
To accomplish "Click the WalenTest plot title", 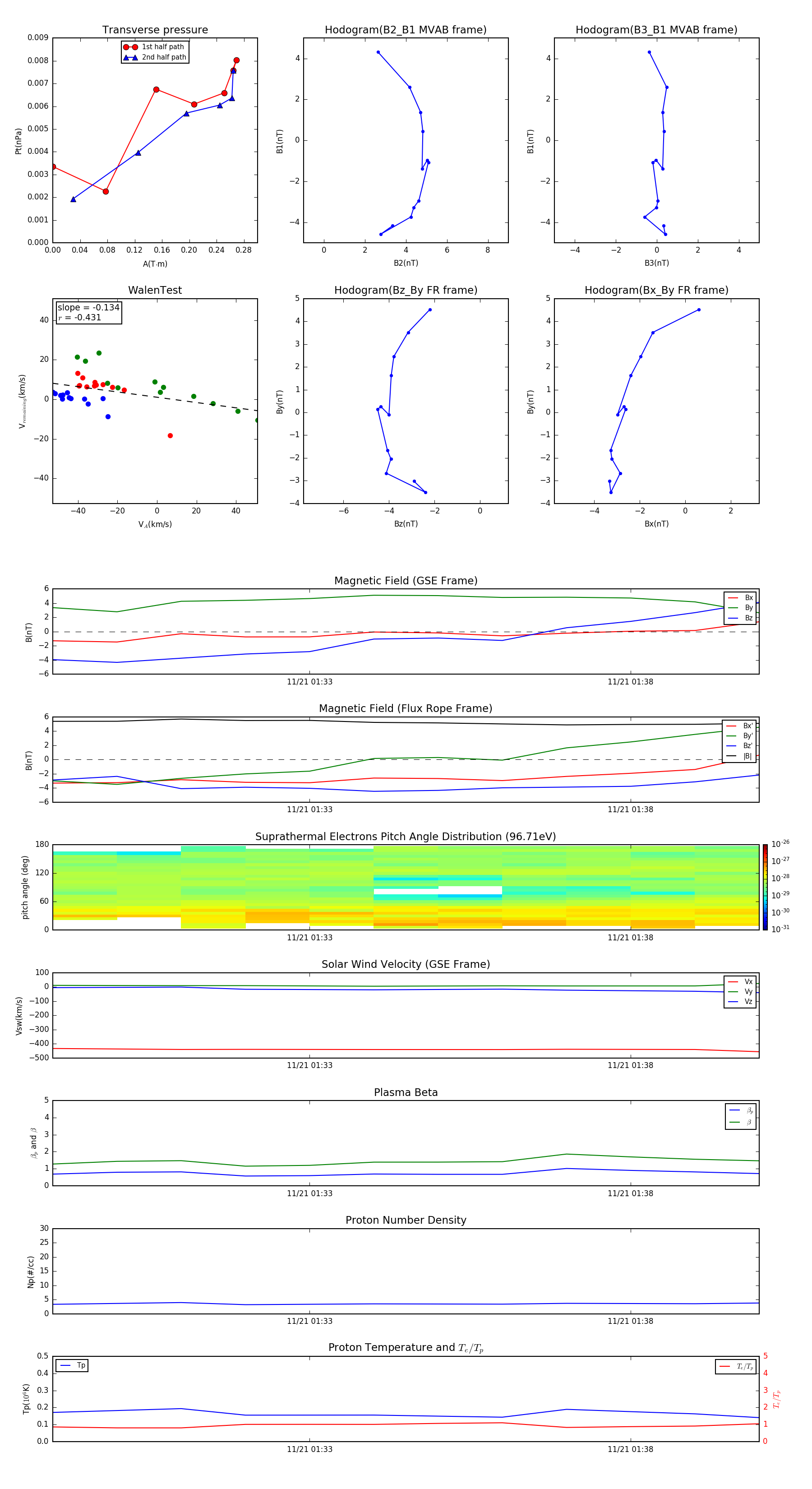I will point(155,290).
